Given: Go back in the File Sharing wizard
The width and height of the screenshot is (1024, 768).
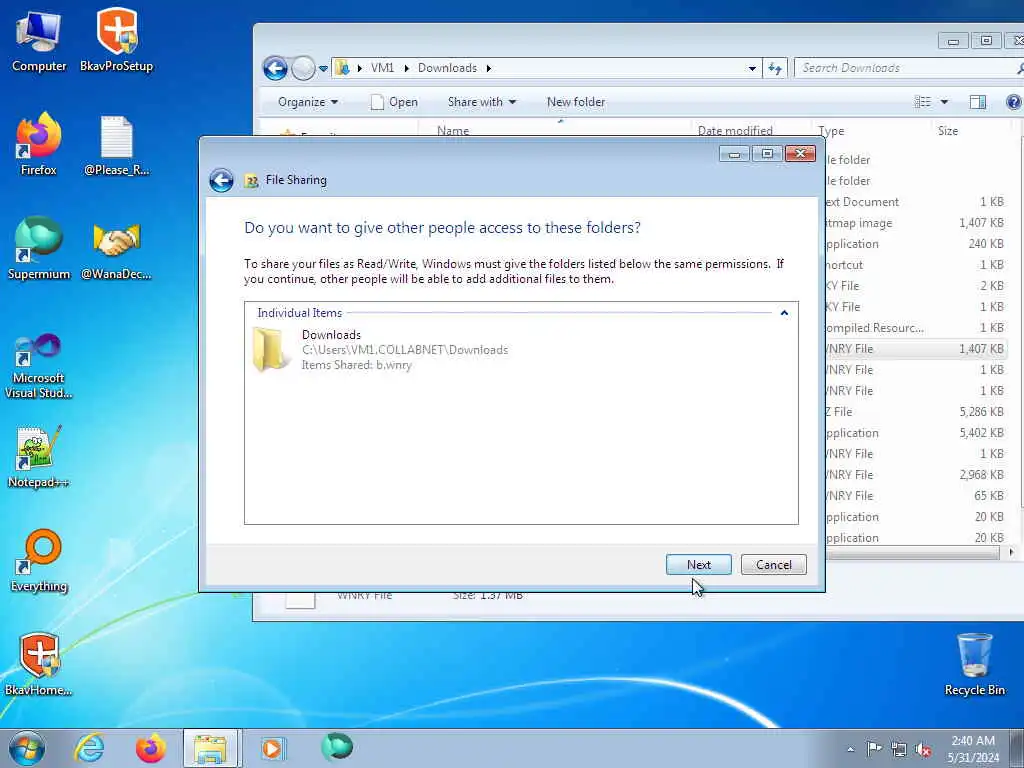Looking at the screenshot, I should [221, 180].
